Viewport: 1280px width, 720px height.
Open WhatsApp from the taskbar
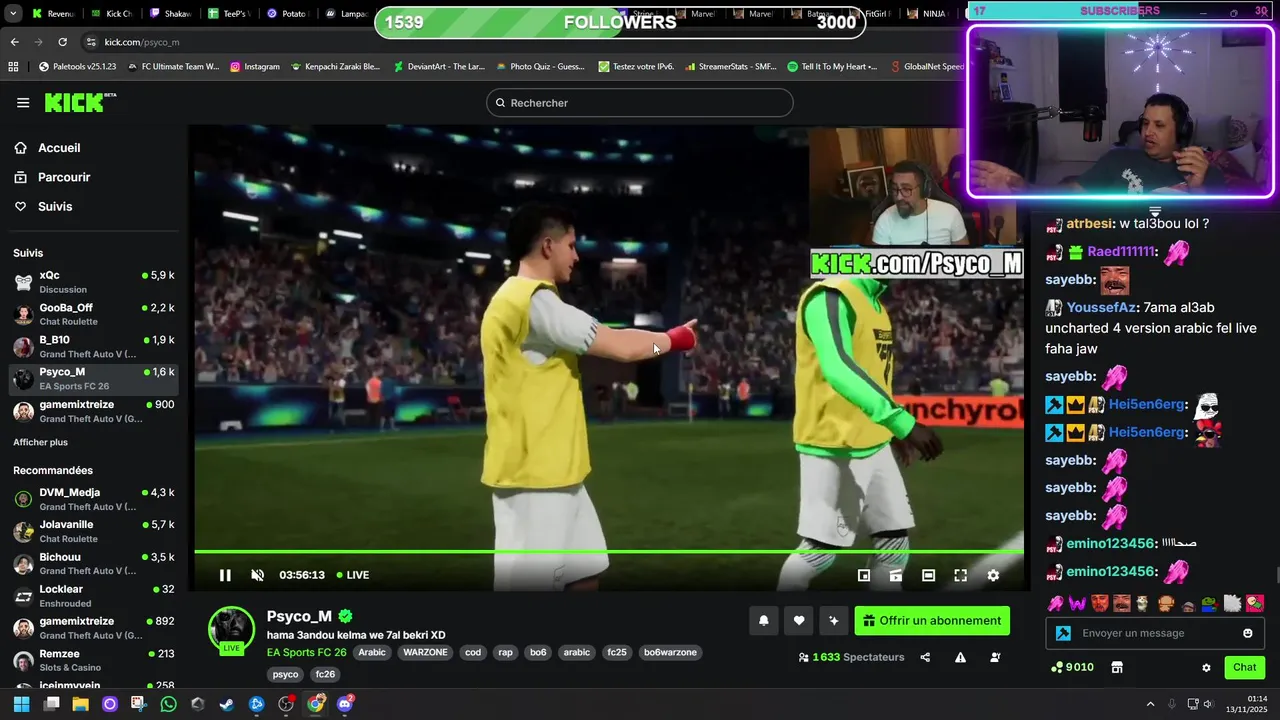[x=168, y=704]
